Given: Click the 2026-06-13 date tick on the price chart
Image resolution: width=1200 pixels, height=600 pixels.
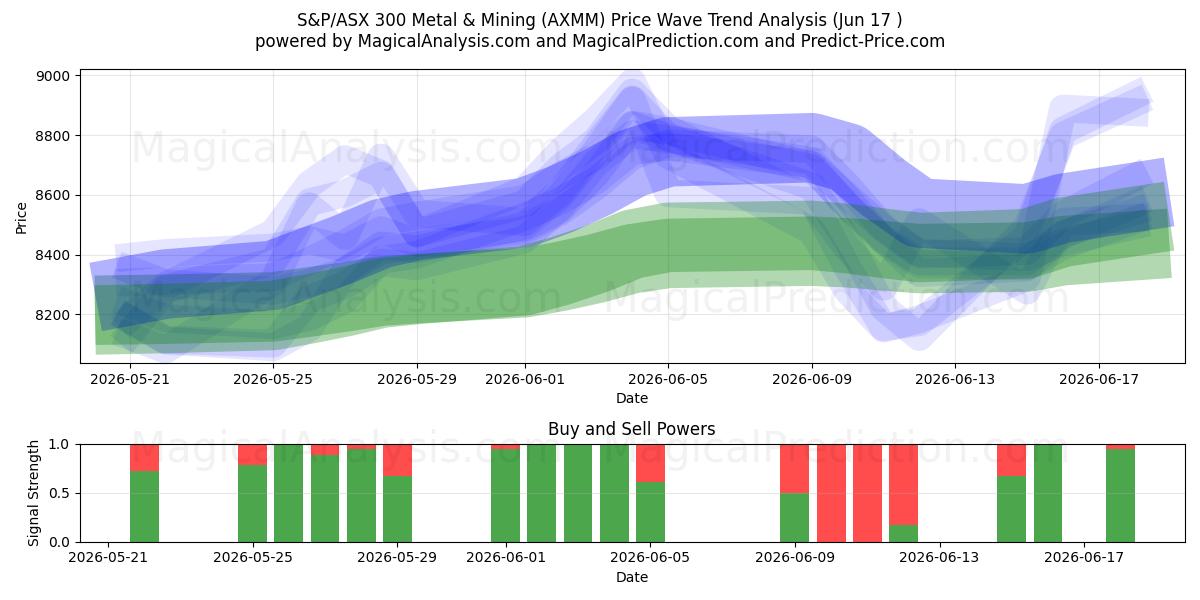Looking at the screenshot, I should 955,379.
